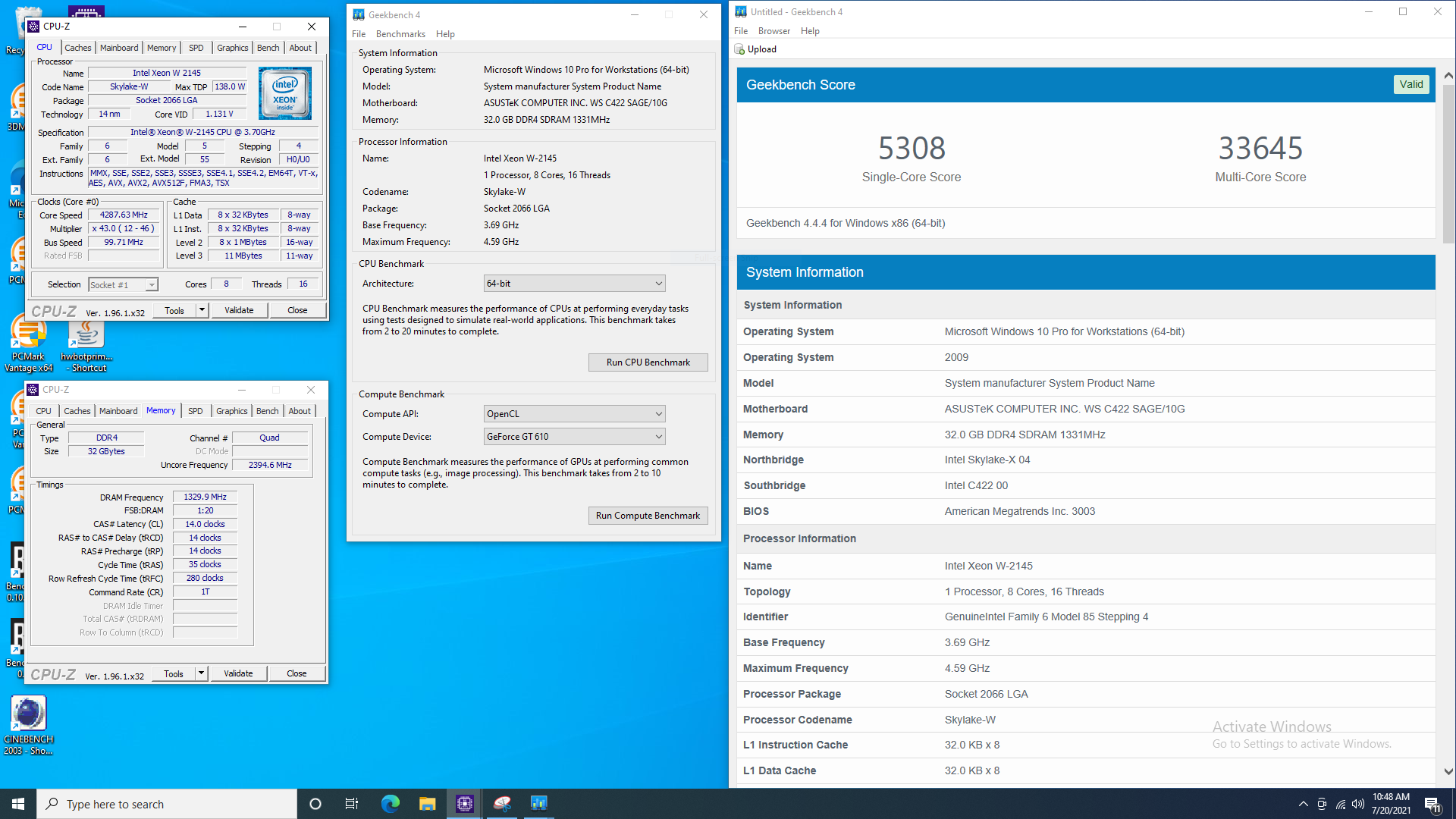Image resolution: width=1456 pixels, height=819 pixels.
Task: Click Run Compute Benchmark button
Action: coord(648,516)
